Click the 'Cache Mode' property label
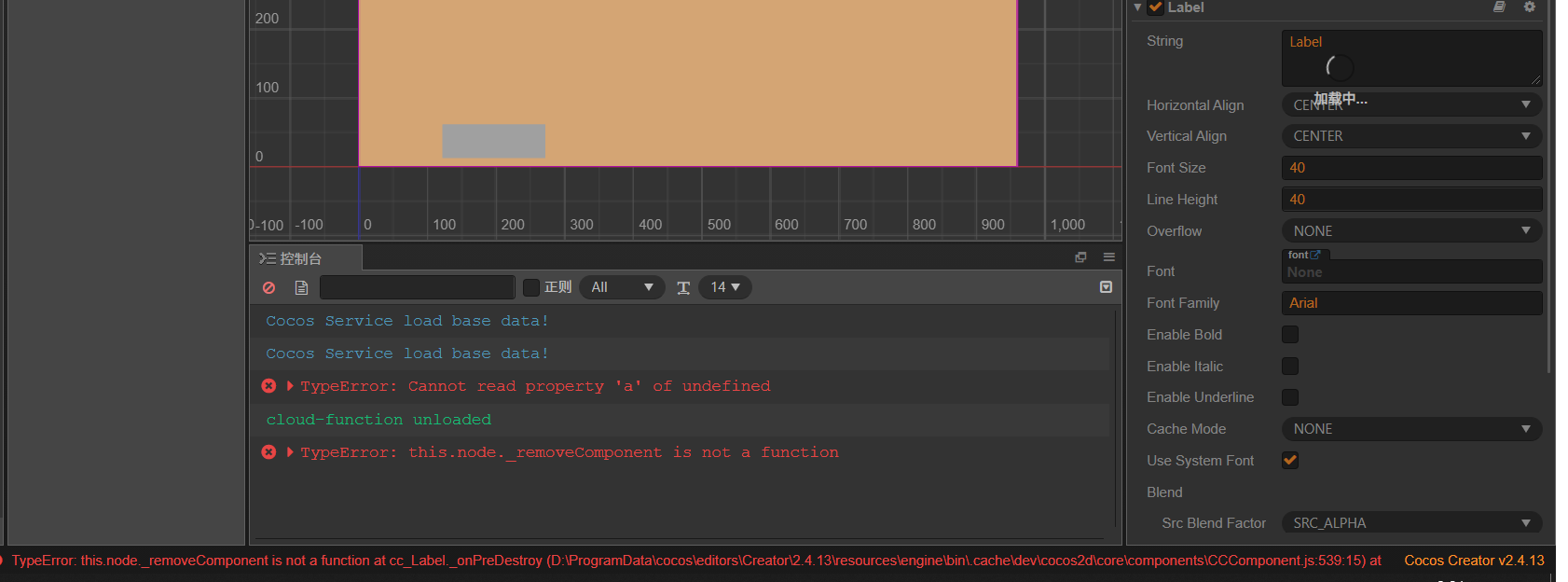1568x582 pixels. click(1186, 429)
